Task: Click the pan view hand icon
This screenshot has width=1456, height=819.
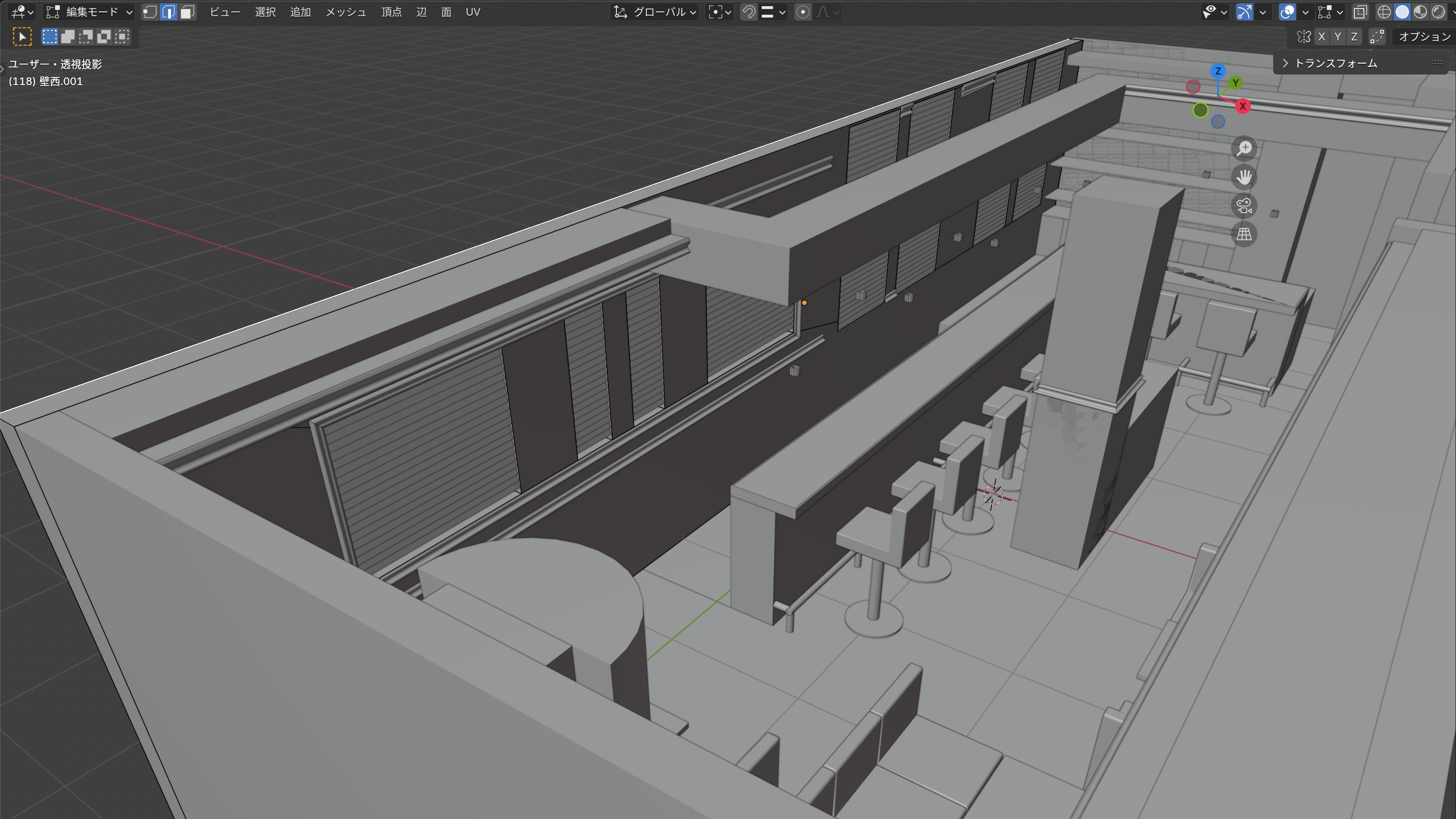Action: pos(1244,178)
